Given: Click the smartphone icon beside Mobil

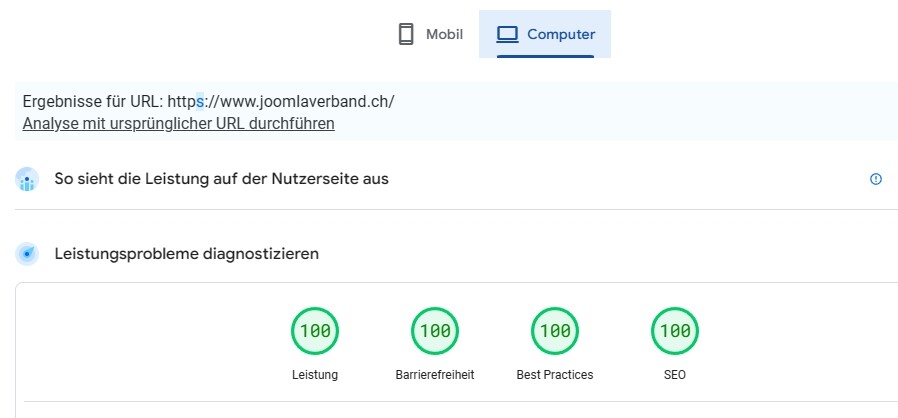Looking at the screenshot, I should [x=405, y=34].
